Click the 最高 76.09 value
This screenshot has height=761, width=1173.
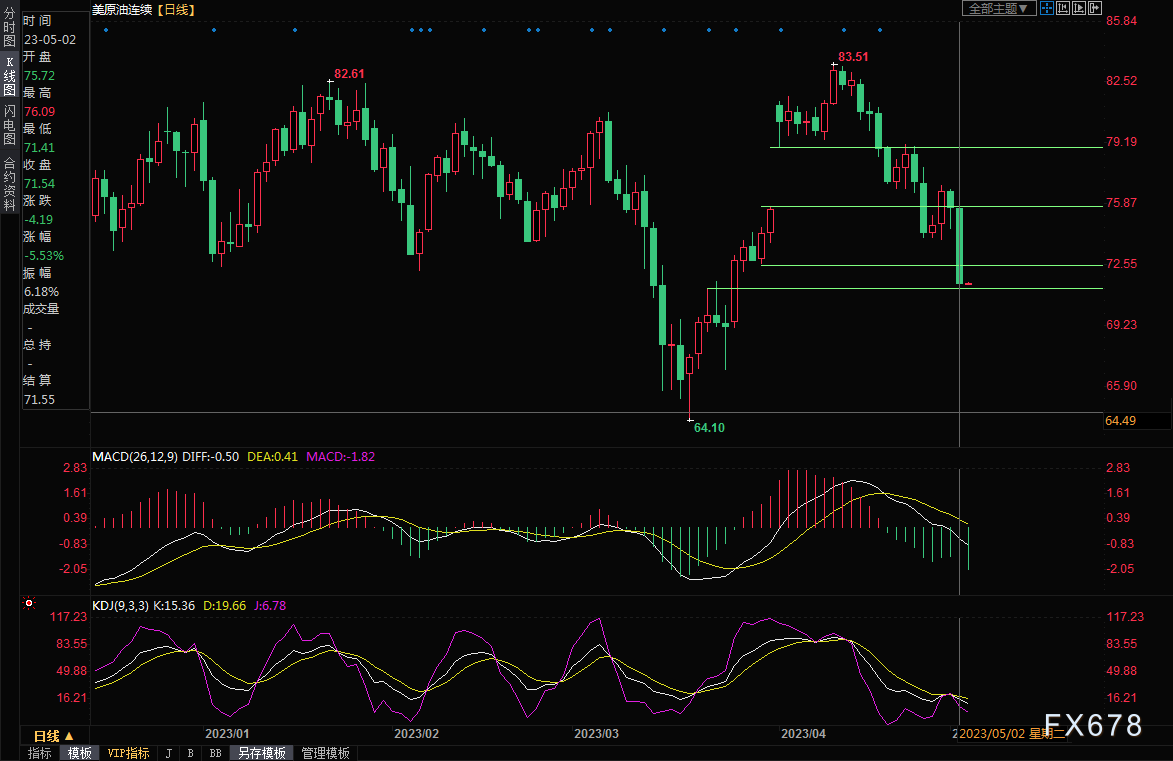39,111
